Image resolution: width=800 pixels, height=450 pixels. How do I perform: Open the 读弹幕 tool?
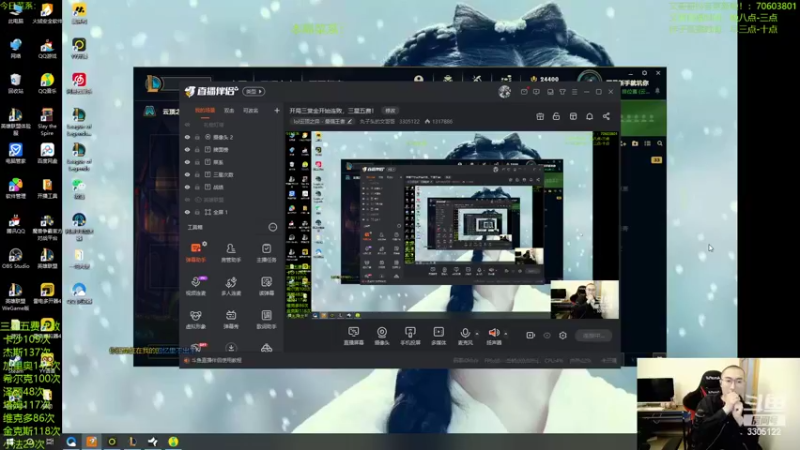pyautogui.click(x=266, y=286)
